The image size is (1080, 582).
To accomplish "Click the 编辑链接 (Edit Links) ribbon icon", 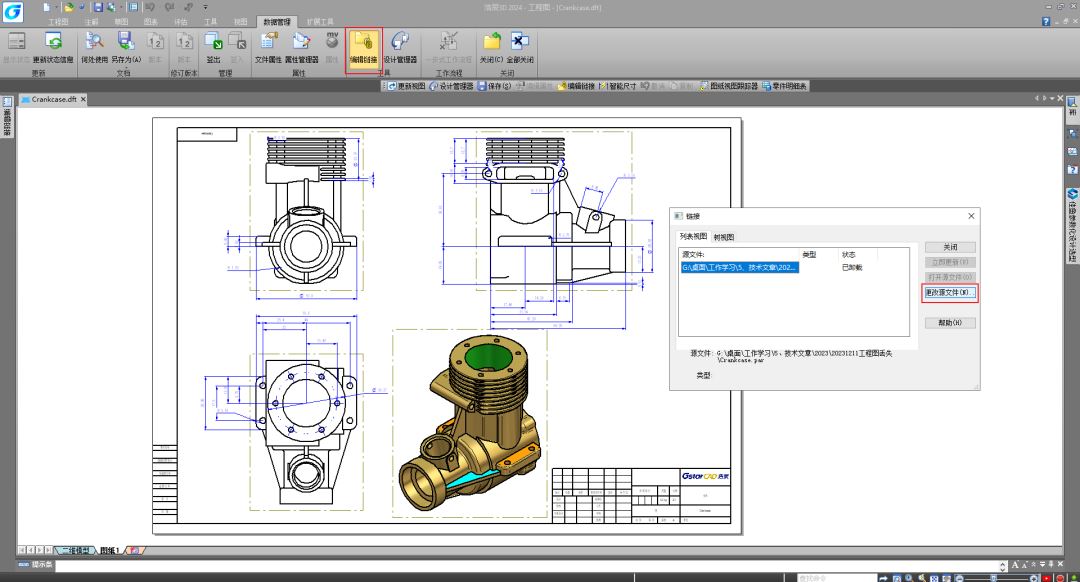I will [x=364, y=48].
